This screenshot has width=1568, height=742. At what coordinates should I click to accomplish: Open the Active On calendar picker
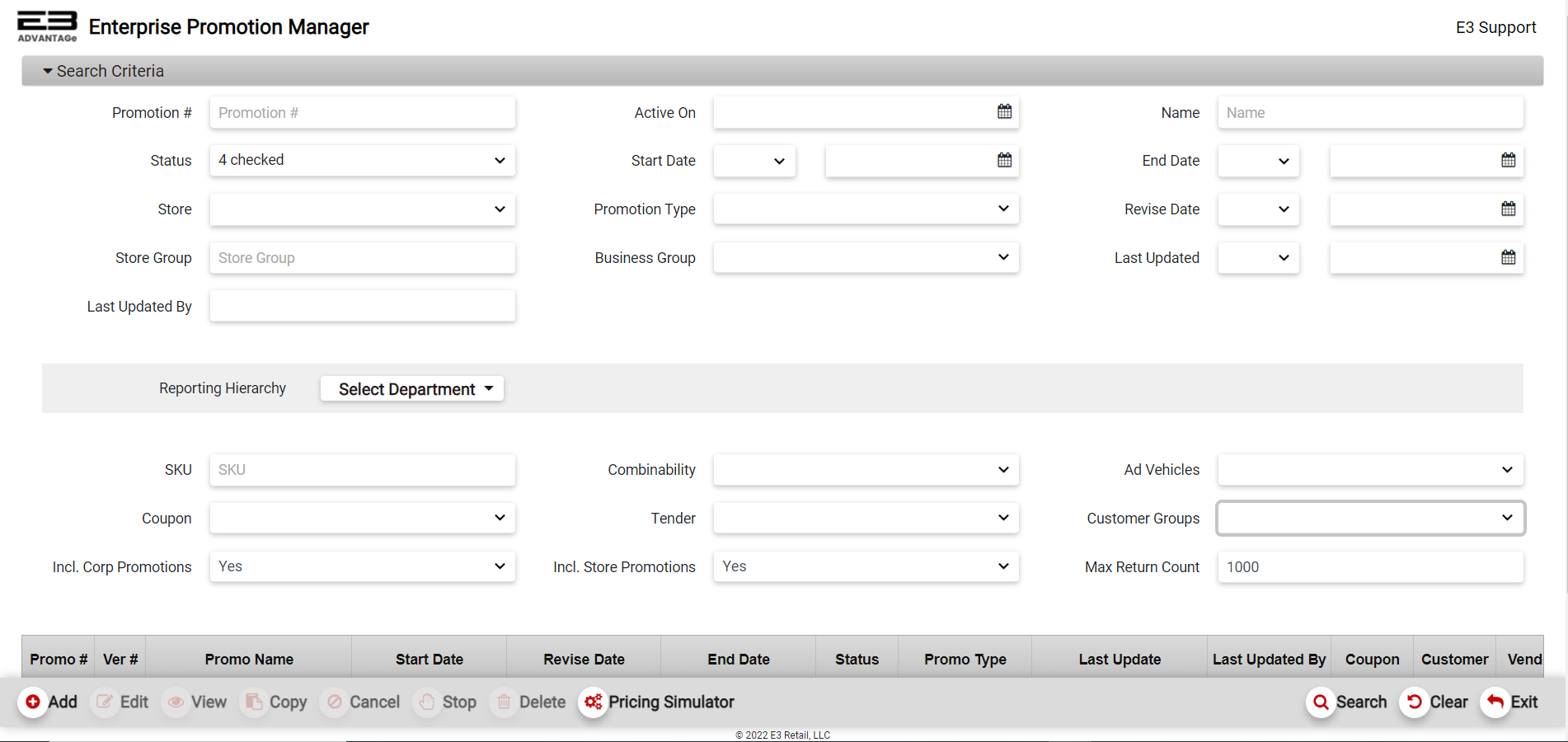(1004, 111)
